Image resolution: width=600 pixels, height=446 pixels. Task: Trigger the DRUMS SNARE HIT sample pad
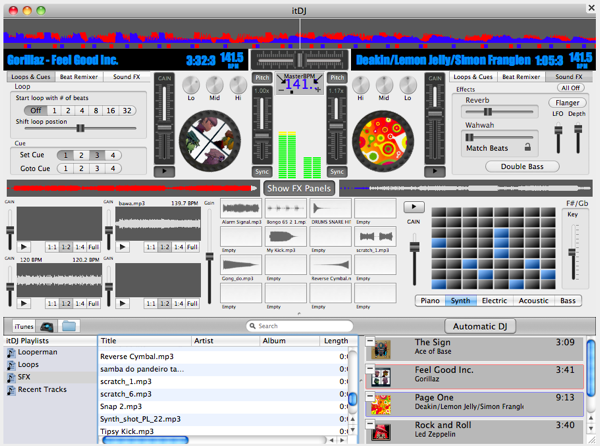(x=331, y=208)
